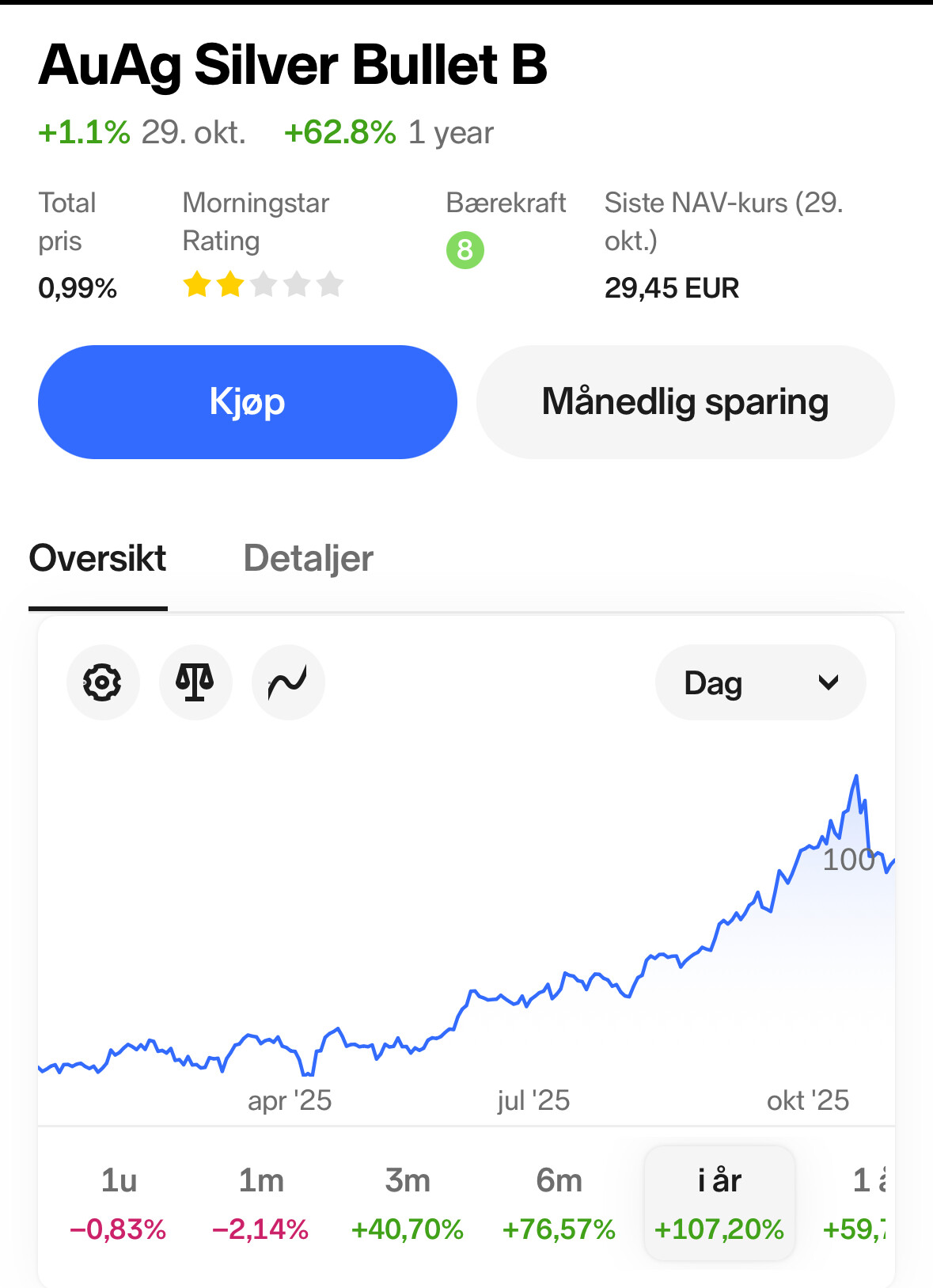Click the Morningstar star rating
Viewport: 933px width, 1288px height.
coord(263,284)
